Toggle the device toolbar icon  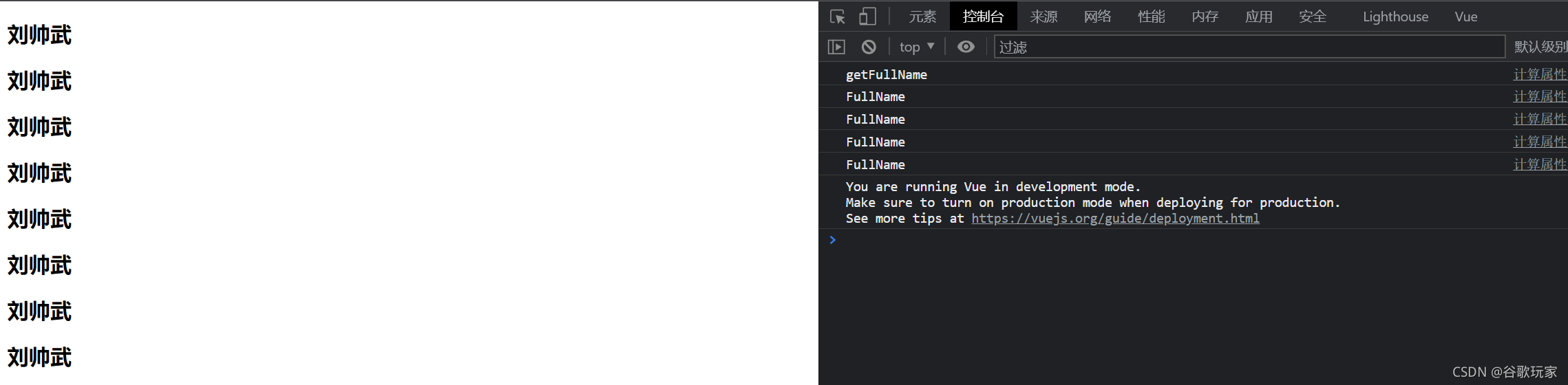tap(867, 16)
